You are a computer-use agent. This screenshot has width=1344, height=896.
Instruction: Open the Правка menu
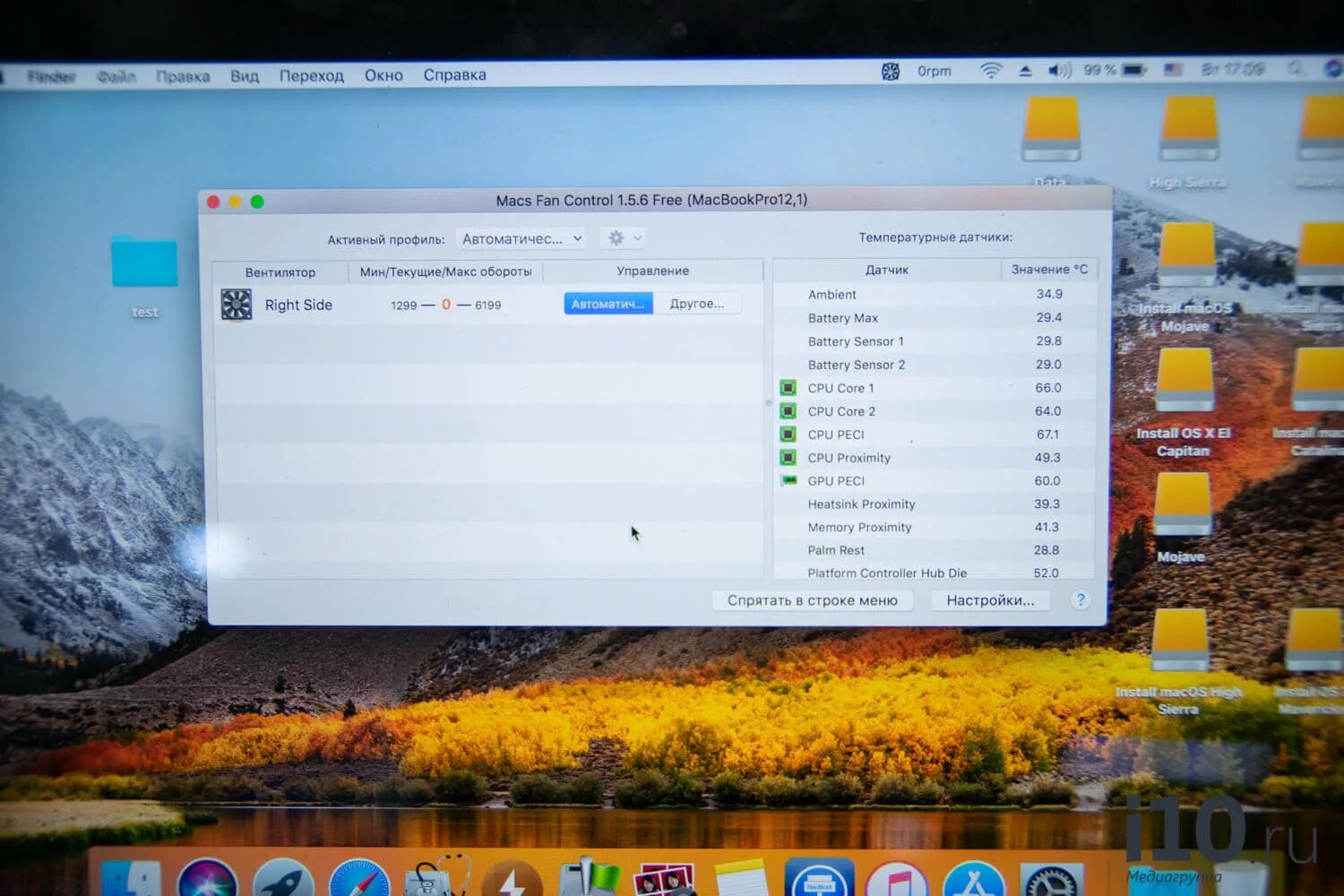tap(183, 76)
